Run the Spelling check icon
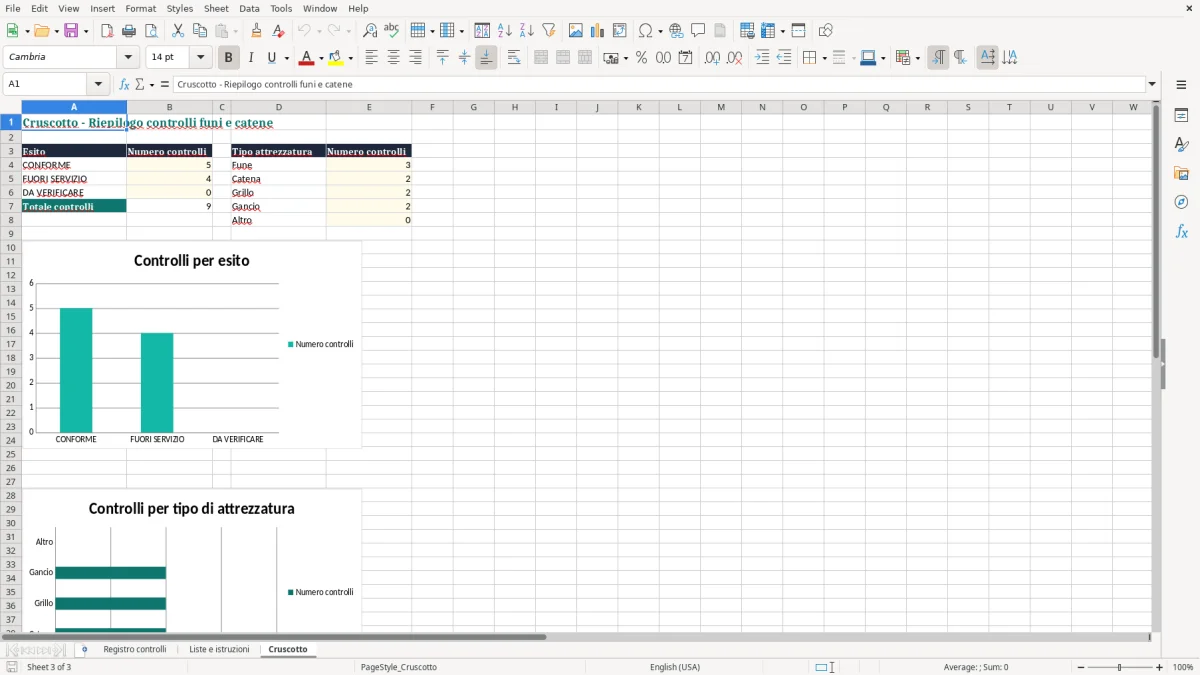 (x=392, y=31)
